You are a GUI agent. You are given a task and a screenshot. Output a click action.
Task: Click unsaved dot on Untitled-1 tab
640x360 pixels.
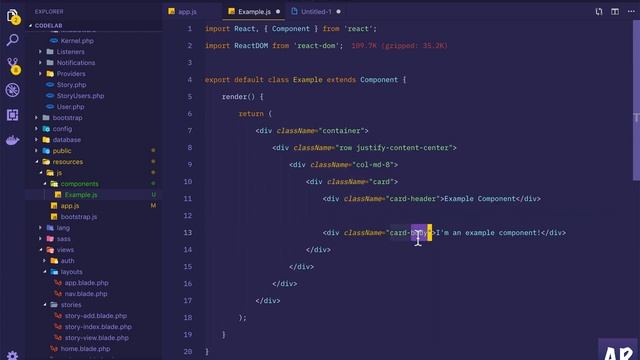click(x=338, y=12)
